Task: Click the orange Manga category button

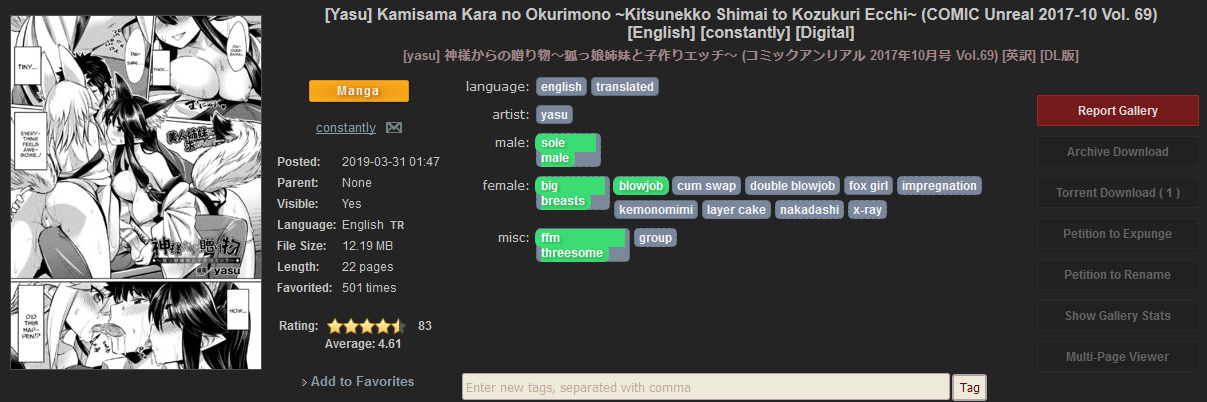Action: tap(359, 91)
